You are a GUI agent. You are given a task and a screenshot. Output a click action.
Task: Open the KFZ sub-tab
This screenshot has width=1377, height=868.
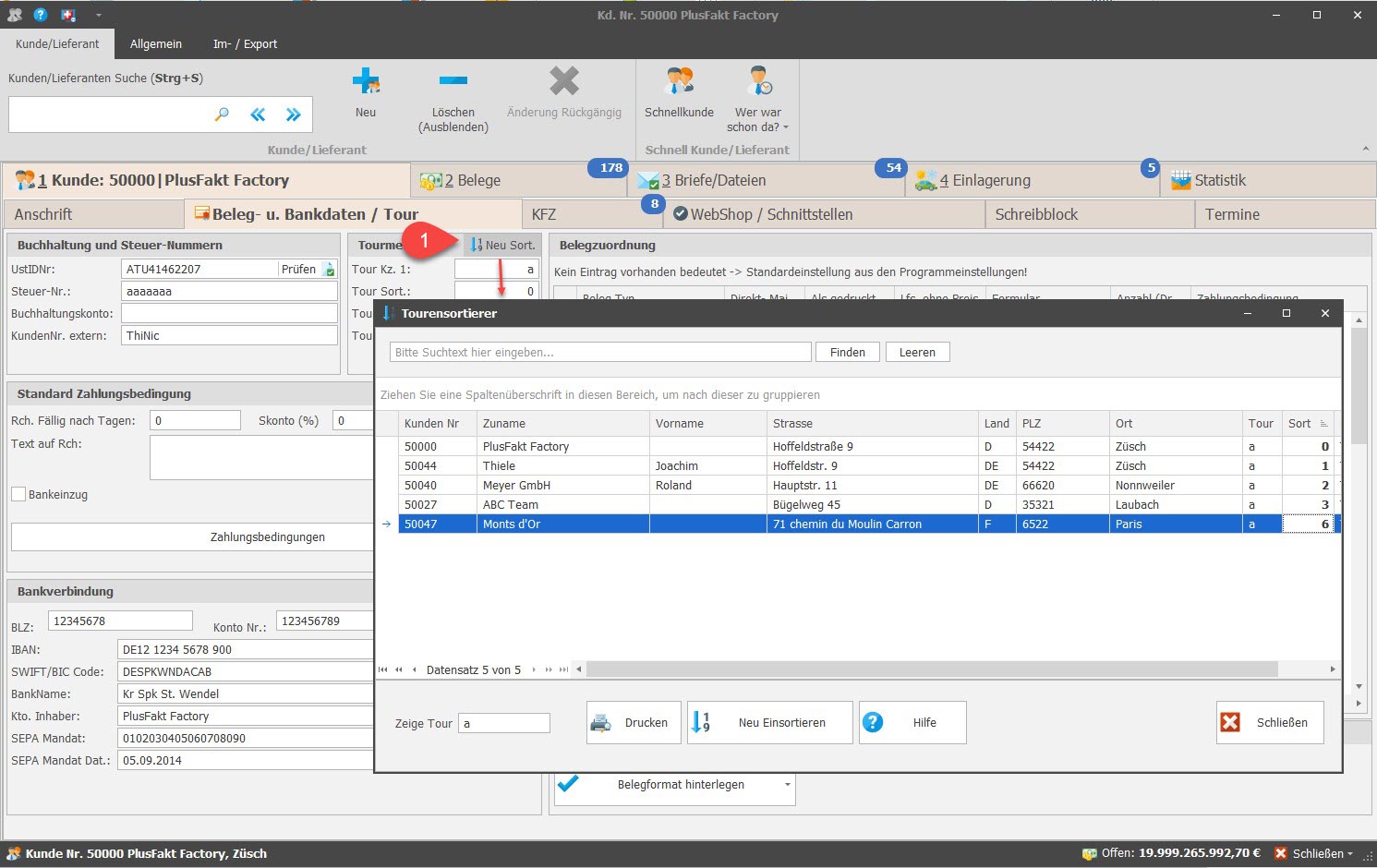tap(592, 214)
